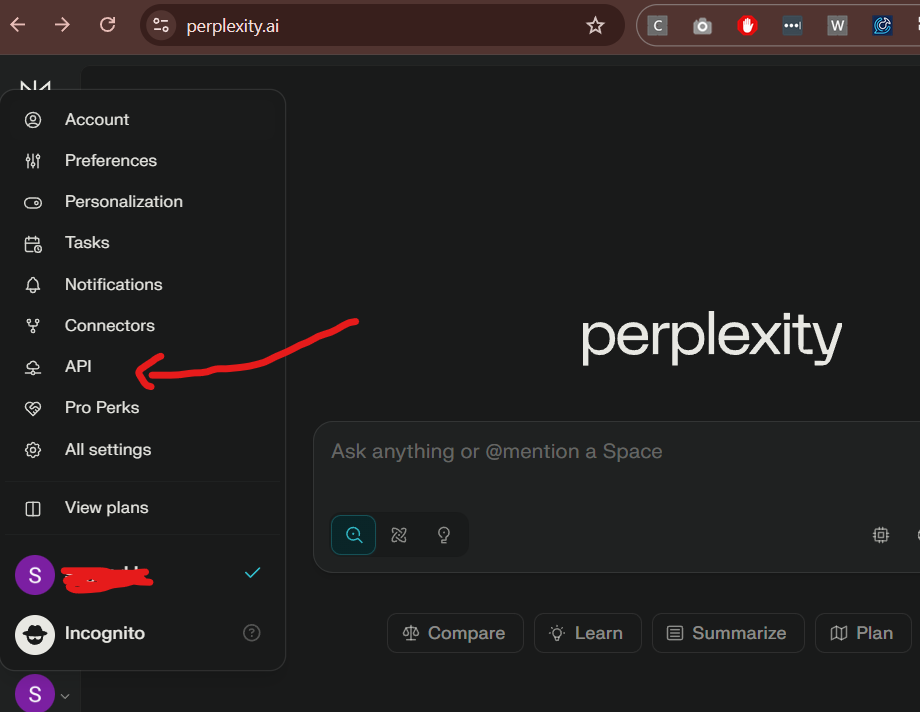The image size is (920, 712).
Task: Select Personalization in the menu
Action: (143, 202)
